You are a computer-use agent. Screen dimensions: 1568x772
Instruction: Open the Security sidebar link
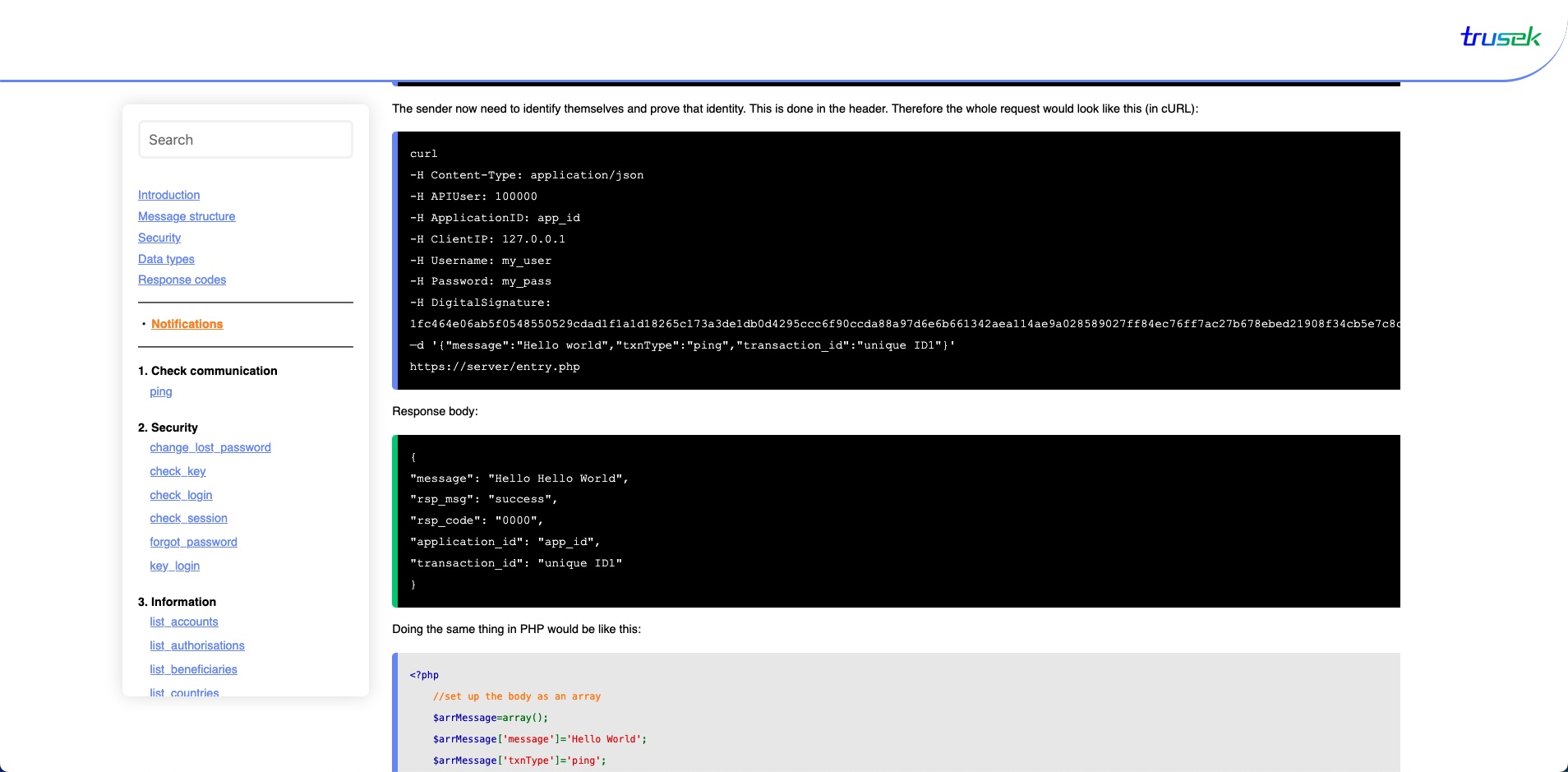pyautogui.click(x=159, y=238)
